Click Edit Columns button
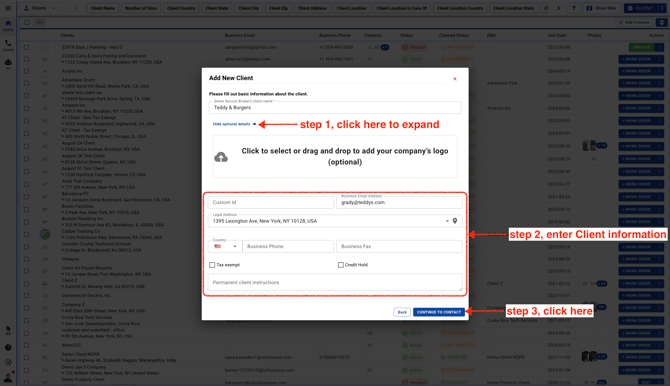 click(x=635, y=22)
